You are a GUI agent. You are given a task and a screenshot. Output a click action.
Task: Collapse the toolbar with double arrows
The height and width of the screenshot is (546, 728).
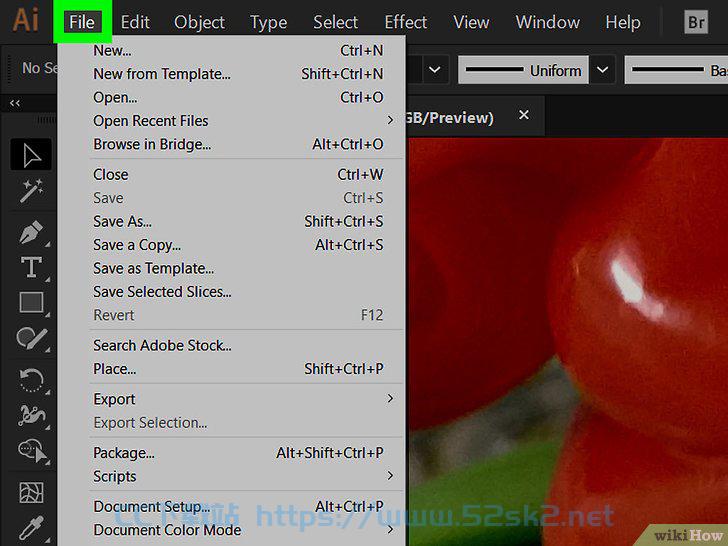[x=15, y=103]
